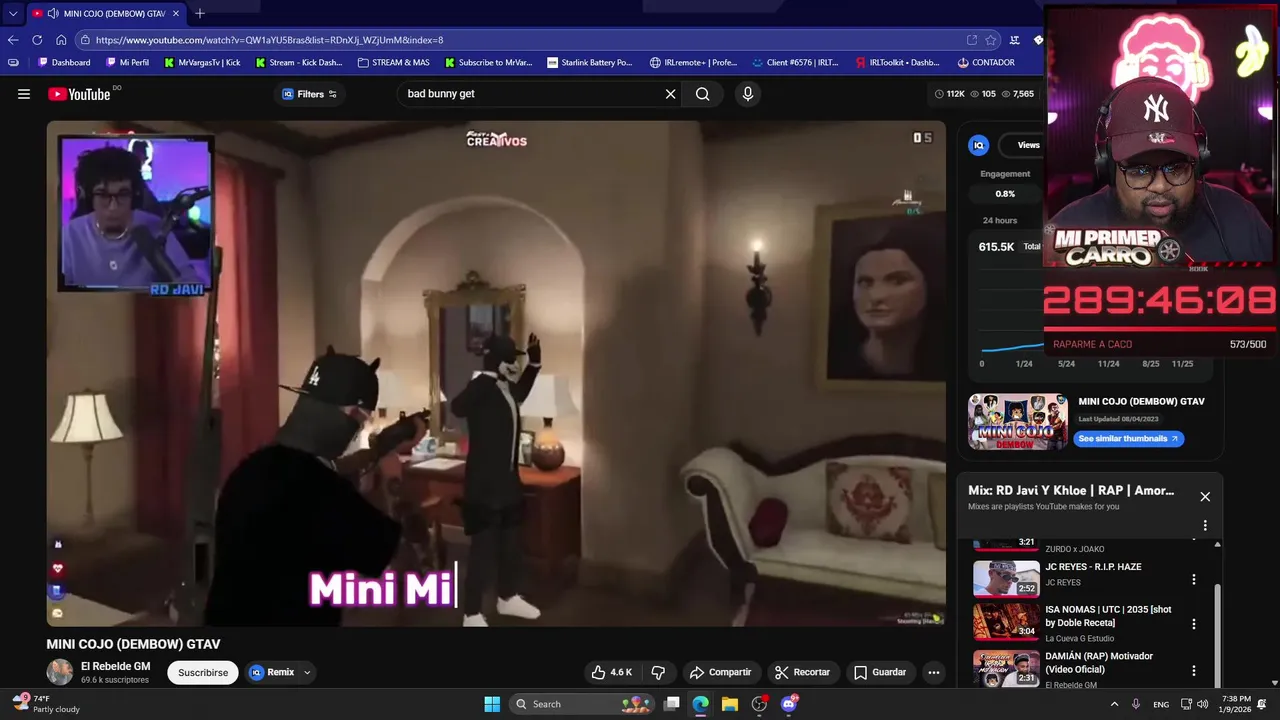This screenshot has height=720, width=1280.
Task: Clear the search text with X
Action: [671, 94]
